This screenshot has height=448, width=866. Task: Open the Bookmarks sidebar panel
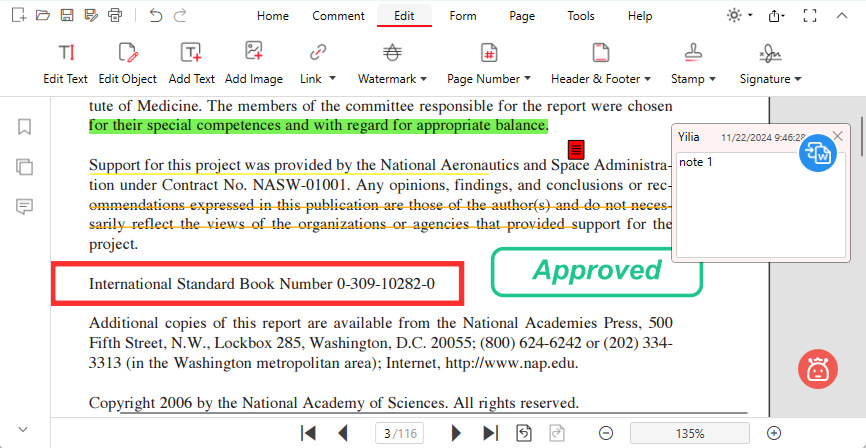(x=24, y=127)
